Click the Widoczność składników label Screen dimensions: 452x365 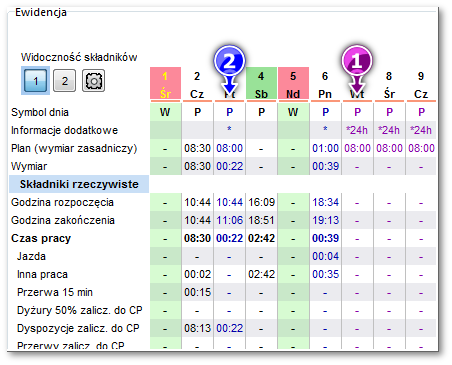pyautogui.click(x=79, y=57)
